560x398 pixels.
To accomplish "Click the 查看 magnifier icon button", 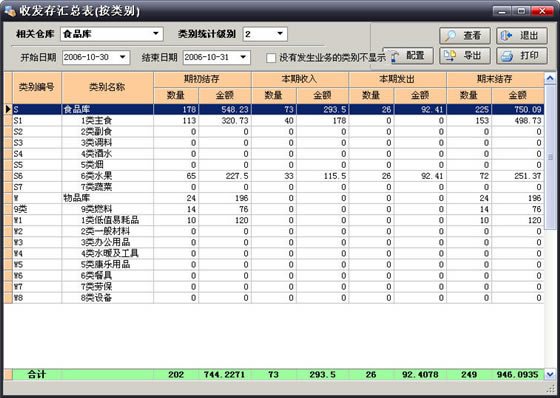I will pos(451,35).
